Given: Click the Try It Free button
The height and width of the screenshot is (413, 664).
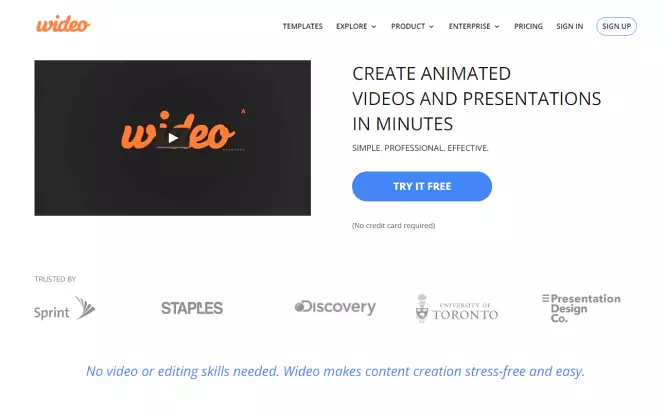Looking at the screenshot, I should [422, 186].
